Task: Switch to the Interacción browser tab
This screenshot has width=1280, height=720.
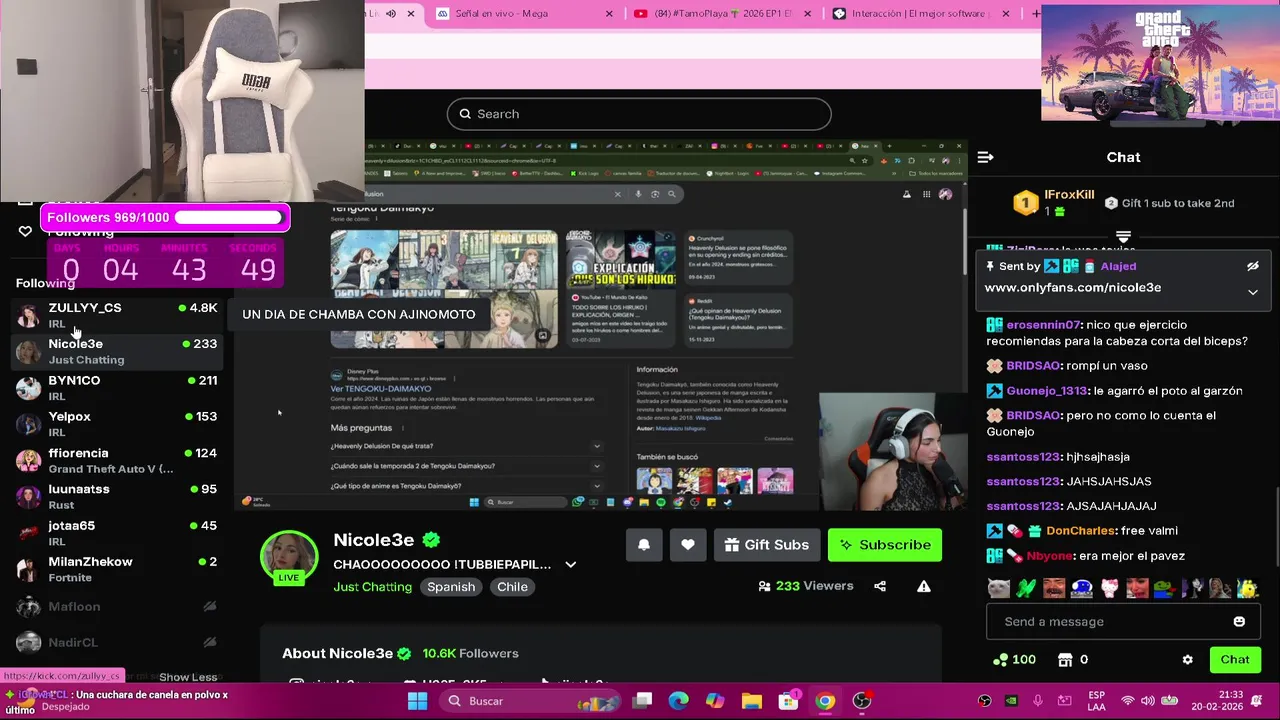Action: click(x=920, y=14)
